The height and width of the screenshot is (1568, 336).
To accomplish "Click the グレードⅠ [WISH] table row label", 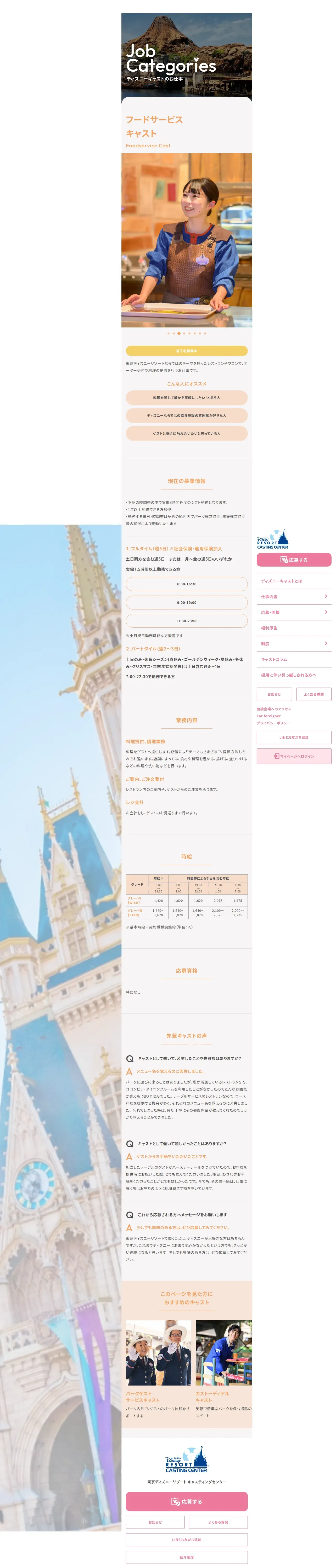I will (x=137, y=901).
